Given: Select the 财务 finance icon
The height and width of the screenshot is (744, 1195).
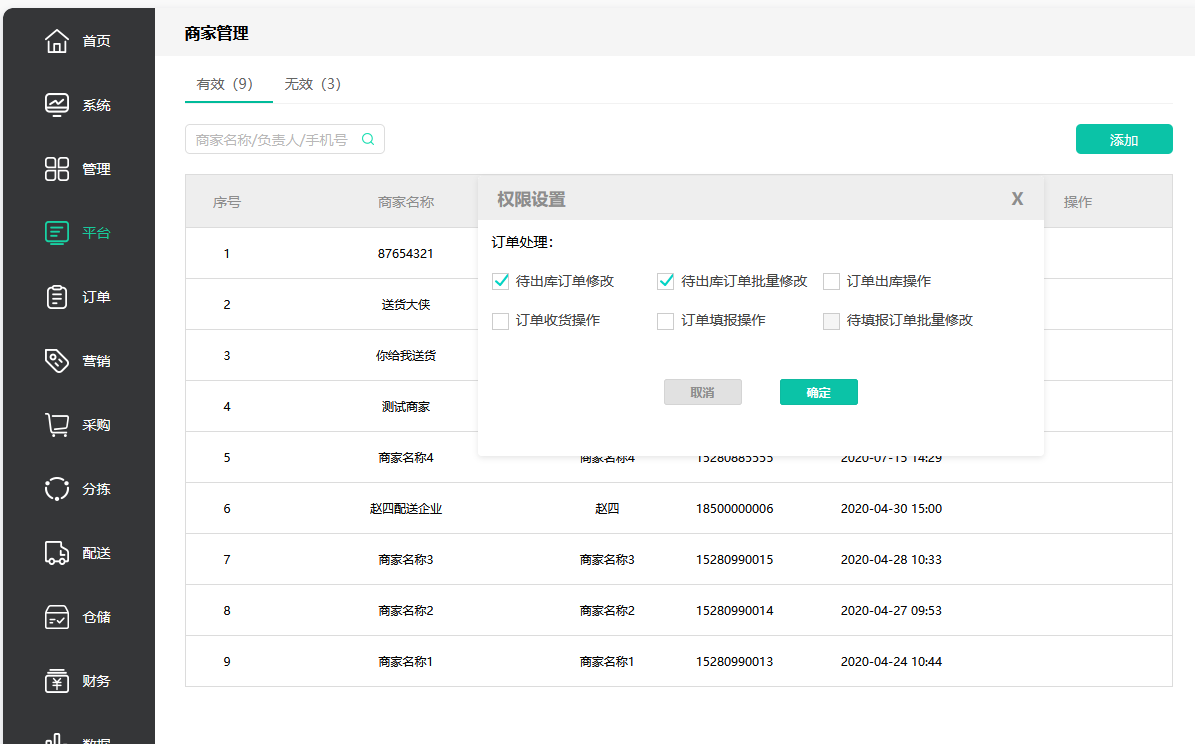Looking at the screenshot, I should click(50, 680).
